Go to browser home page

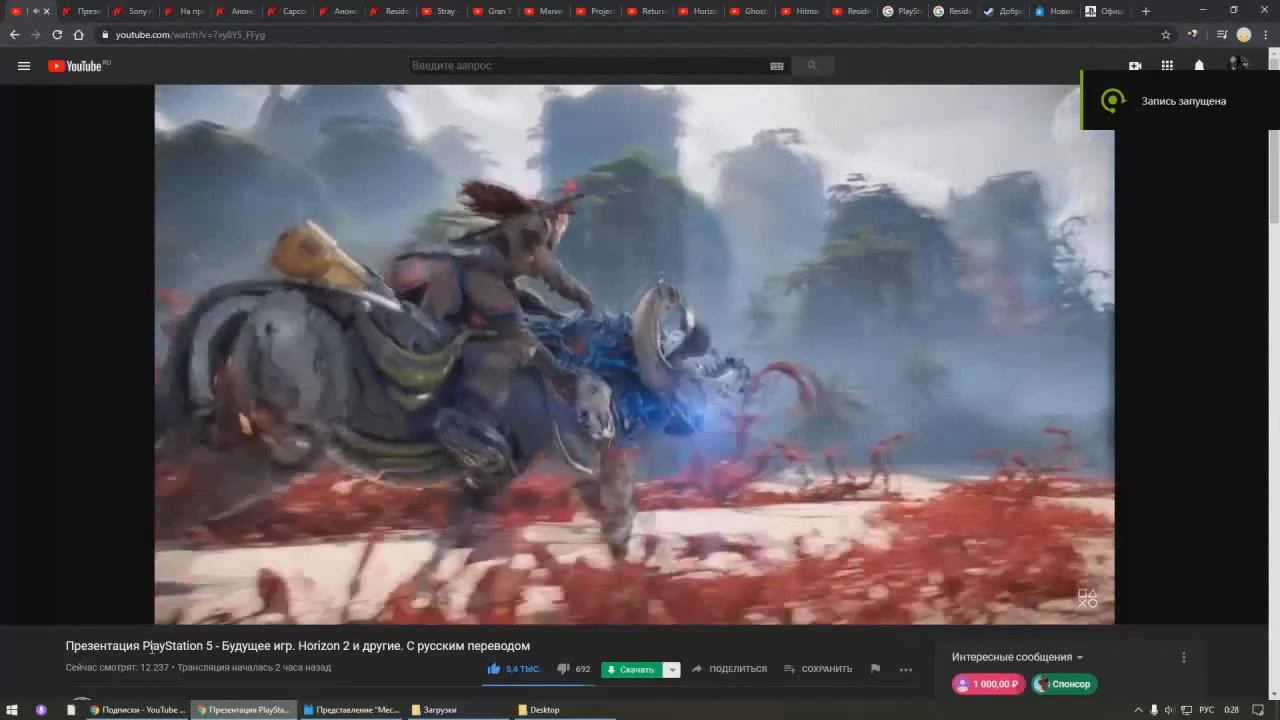[x=78, y=35]
